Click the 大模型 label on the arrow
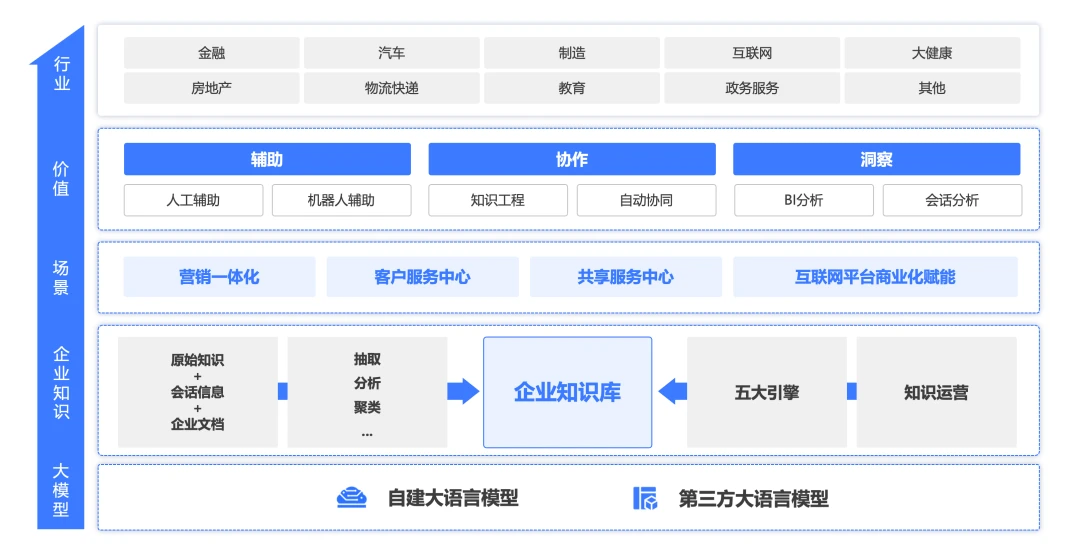1080x556 pixels. [61, 490]
